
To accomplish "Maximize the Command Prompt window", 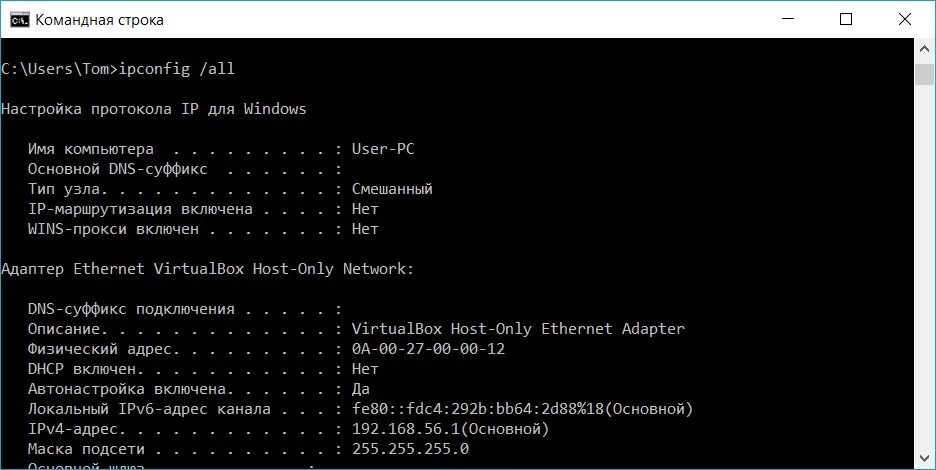I will pos(846,19).
